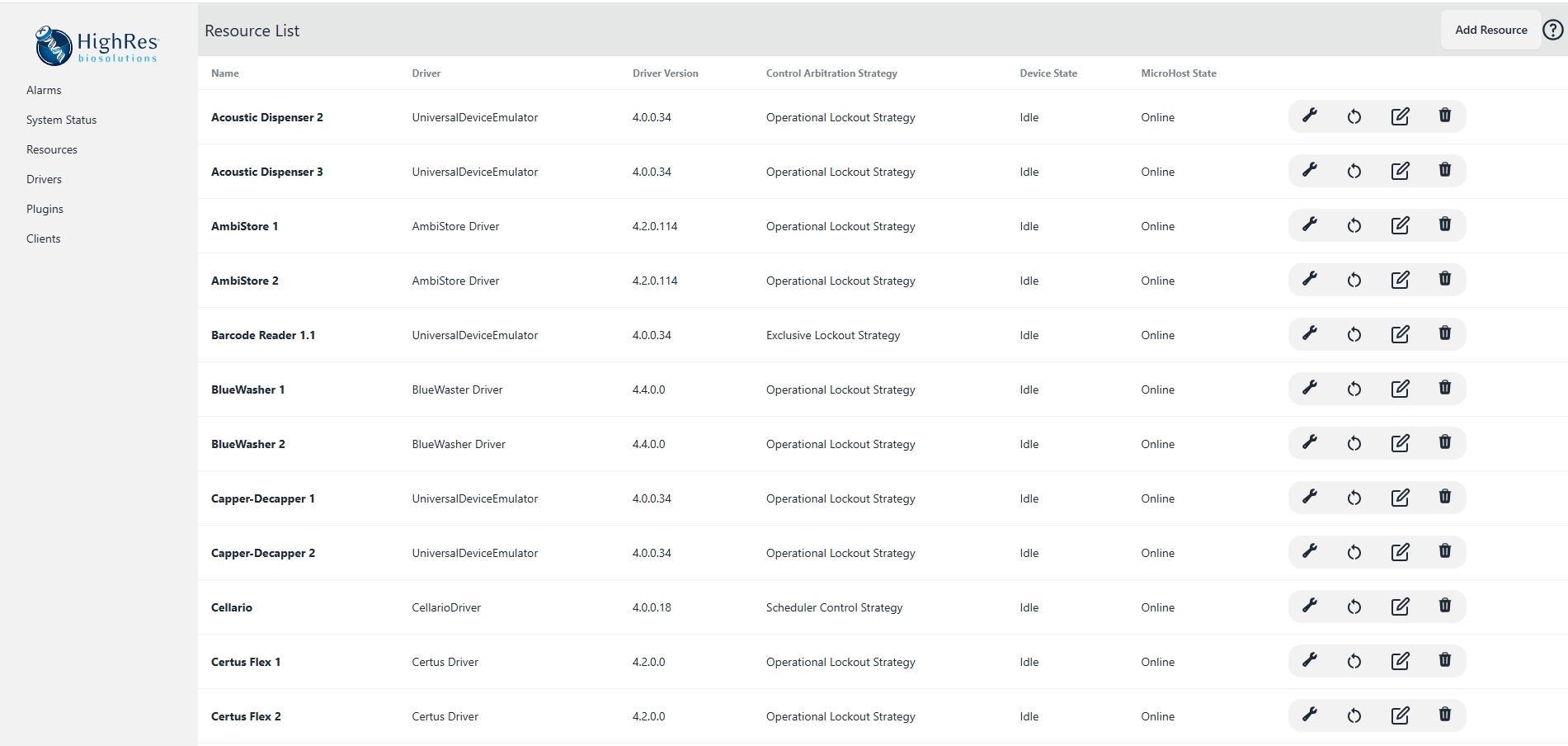Click the reload icon for AmbiStore 1
The height and width of the screenshot is (746, 1568).
[1354, 225]
